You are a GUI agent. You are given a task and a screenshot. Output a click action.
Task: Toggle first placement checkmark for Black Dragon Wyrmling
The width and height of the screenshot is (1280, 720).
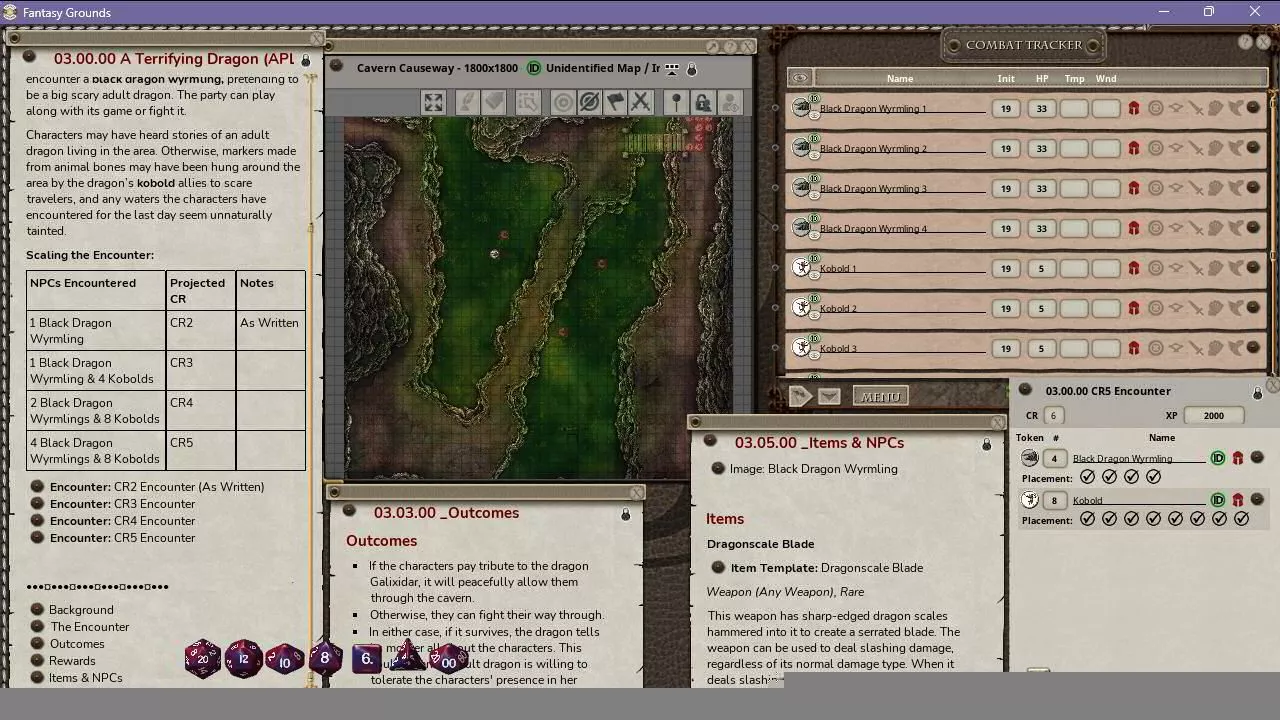coord(1088,477)
